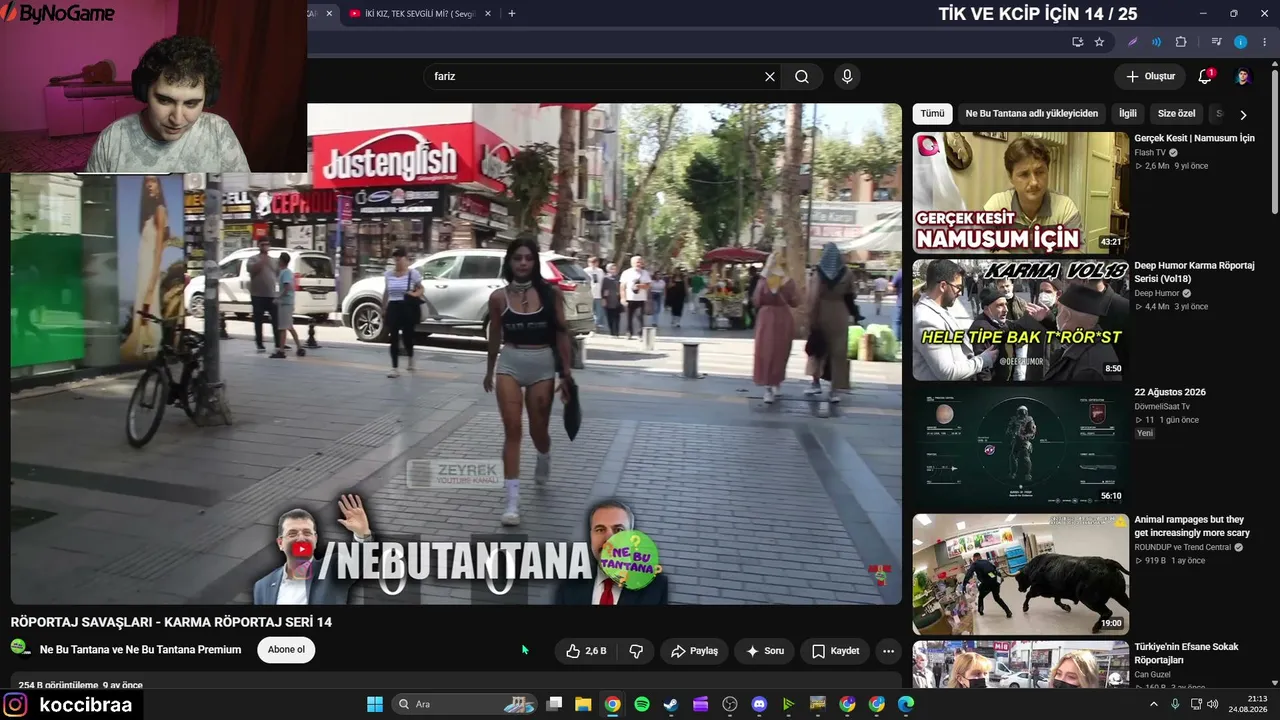The image size is (1280, 720).
Task: Open Steam from the taskbar
Action: coord(671,704)
